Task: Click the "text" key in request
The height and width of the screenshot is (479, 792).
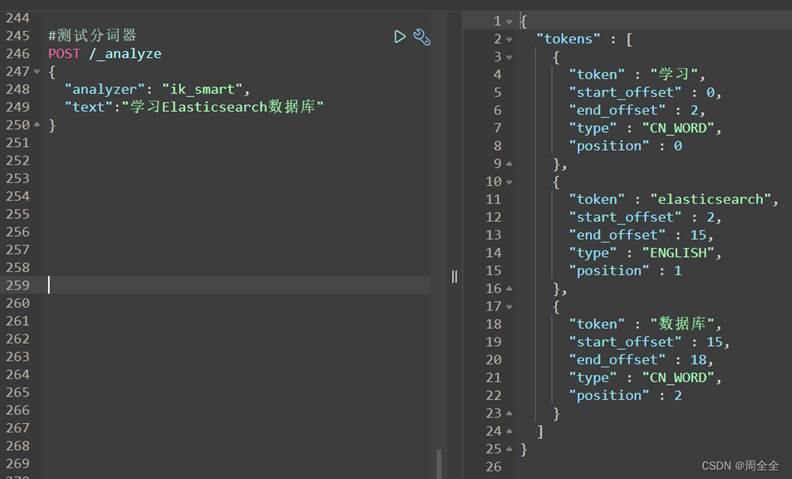Action: tap(88, 107)
